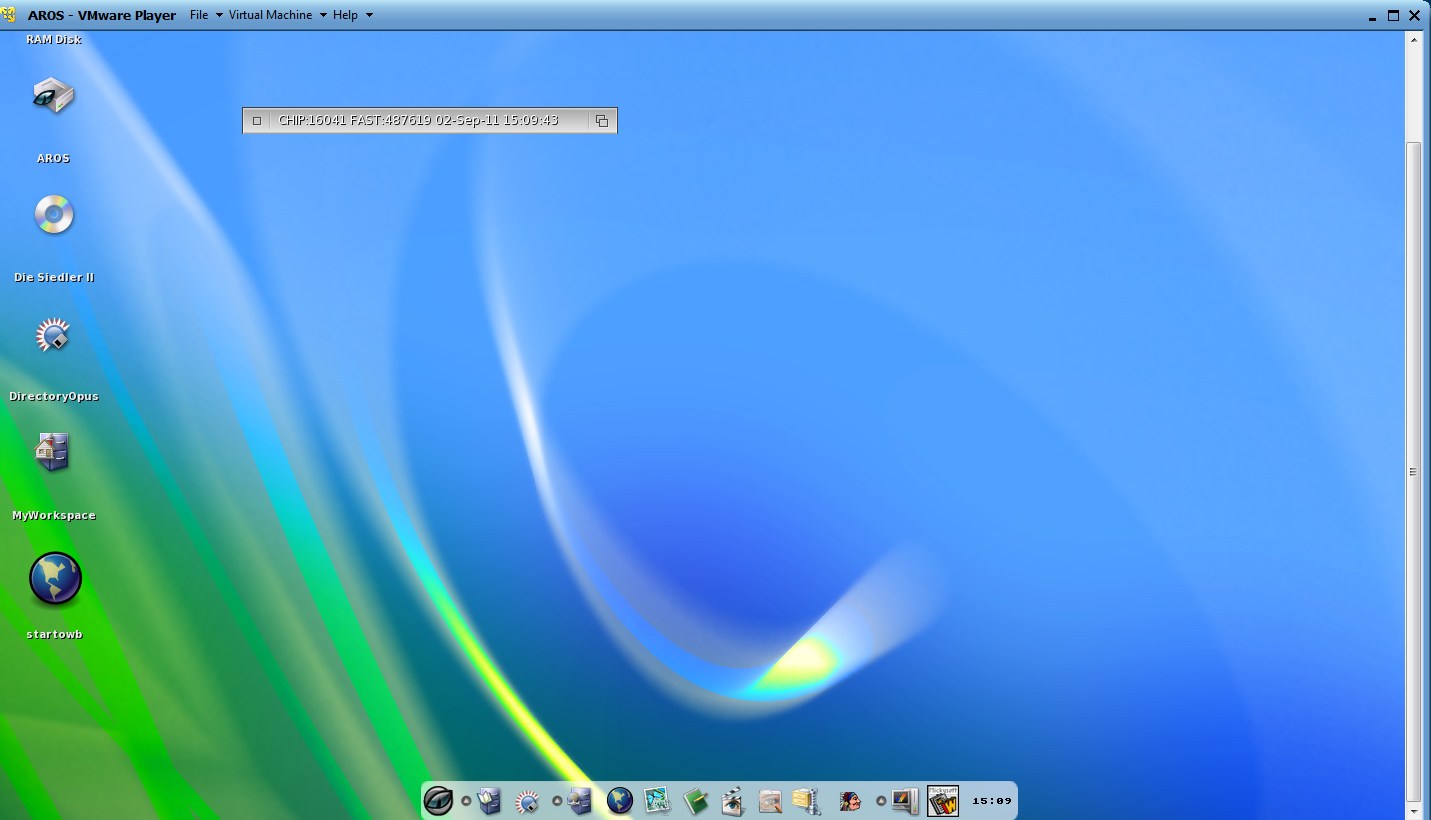Open the Die Siedler II CD icon
1431x820 pixels.
tap(54, 215)
